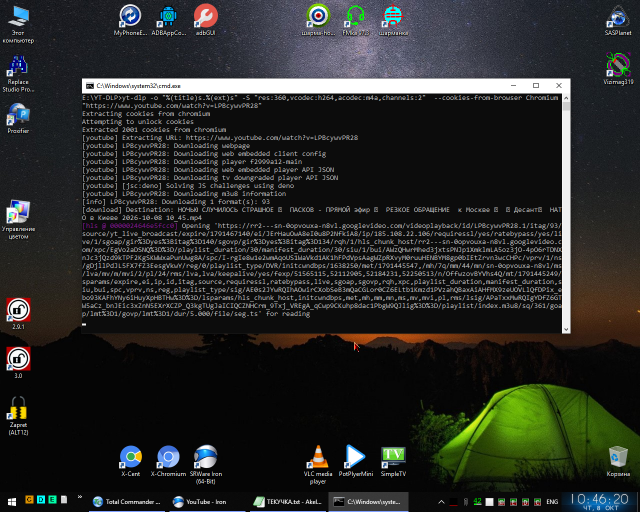640x512 pixels.
Task: Launch the PotPlayerMini shortcut
Action: coord(356,461)
